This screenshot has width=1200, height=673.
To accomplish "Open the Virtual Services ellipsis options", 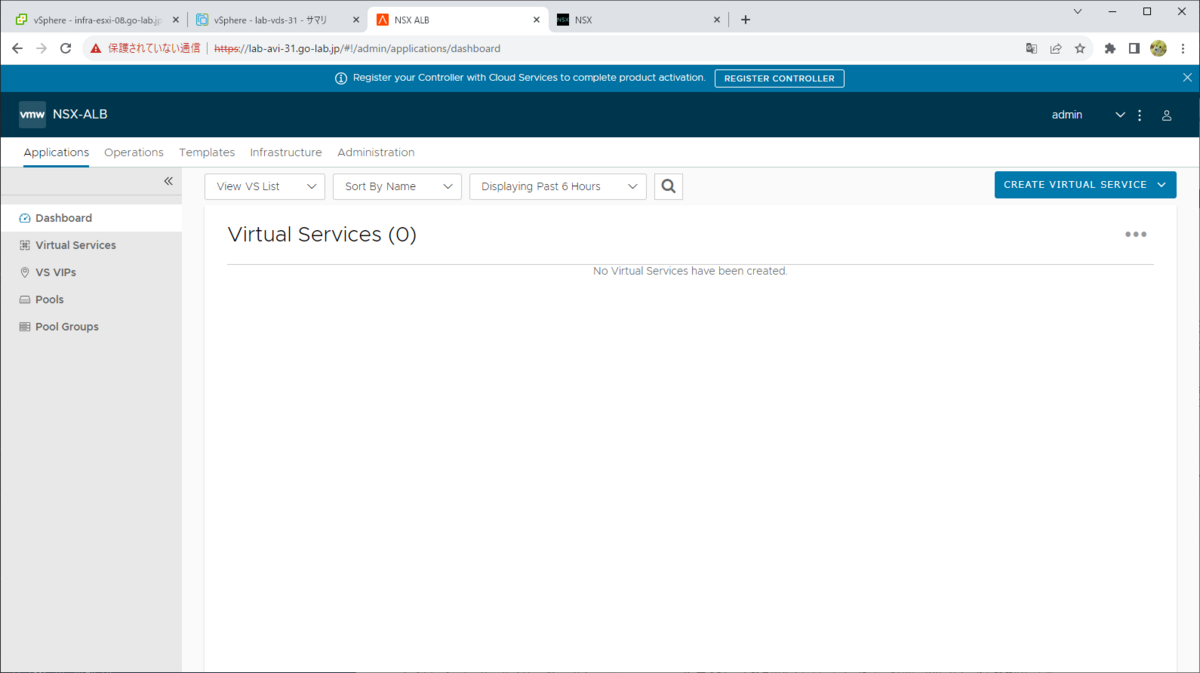I will click(x=1136, y=234).
